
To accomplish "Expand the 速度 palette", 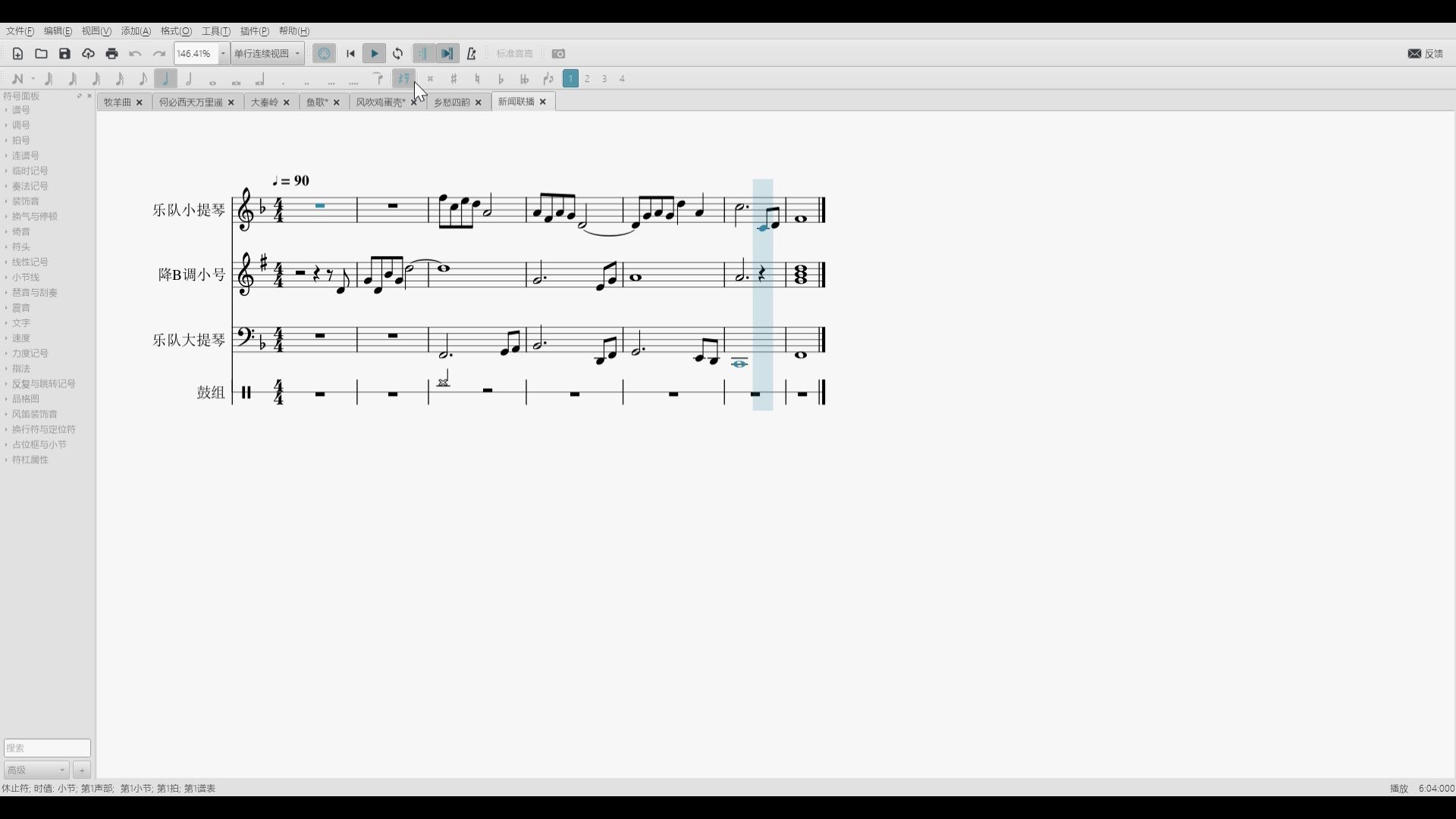I will (21, 338).
